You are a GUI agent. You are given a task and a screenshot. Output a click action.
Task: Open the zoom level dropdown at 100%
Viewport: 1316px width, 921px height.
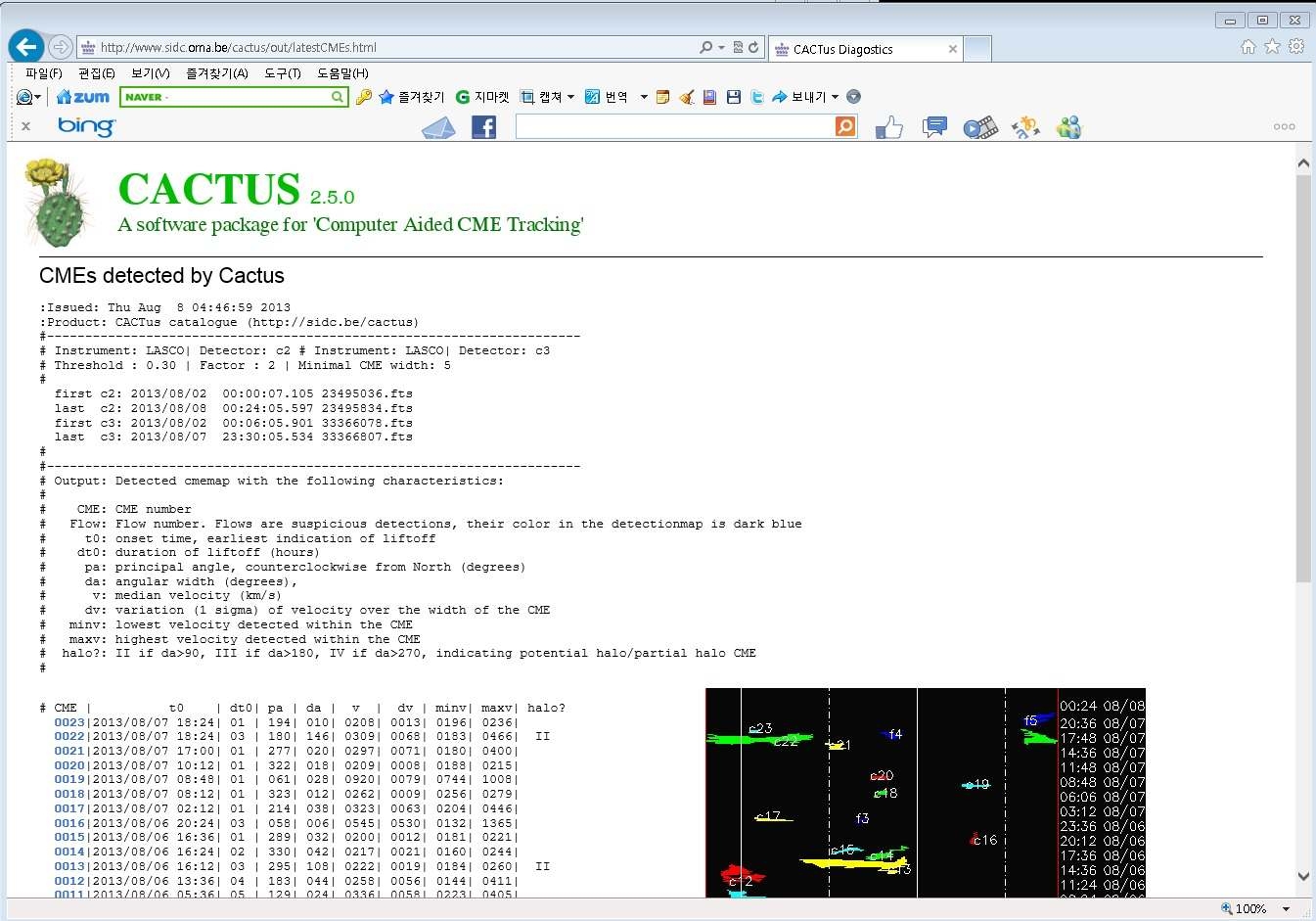point(1287,909)
